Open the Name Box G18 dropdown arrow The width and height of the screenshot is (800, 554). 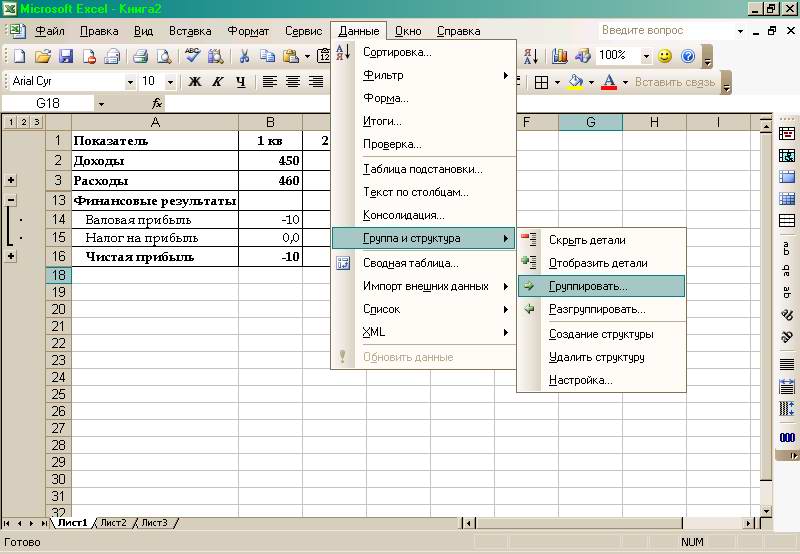point(101,104)
